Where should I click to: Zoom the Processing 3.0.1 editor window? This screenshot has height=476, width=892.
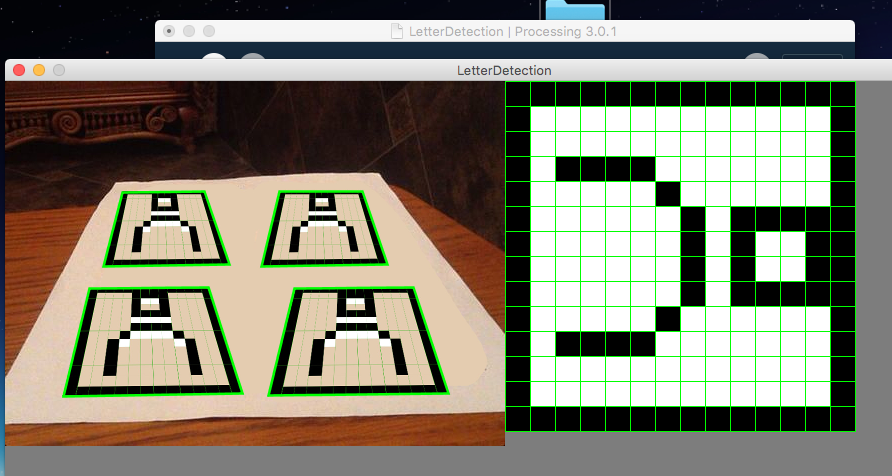tap(209, 31)
